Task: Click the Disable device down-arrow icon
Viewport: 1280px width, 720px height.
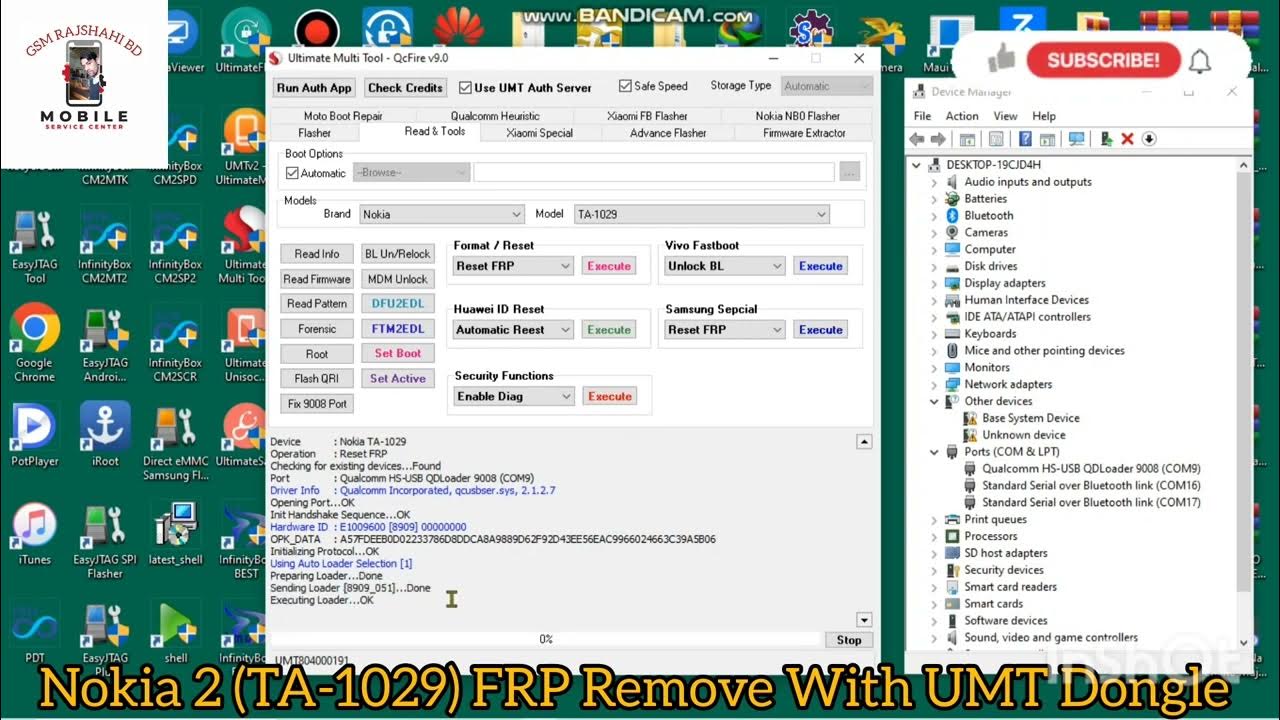Action: (x=1149, y=139)
